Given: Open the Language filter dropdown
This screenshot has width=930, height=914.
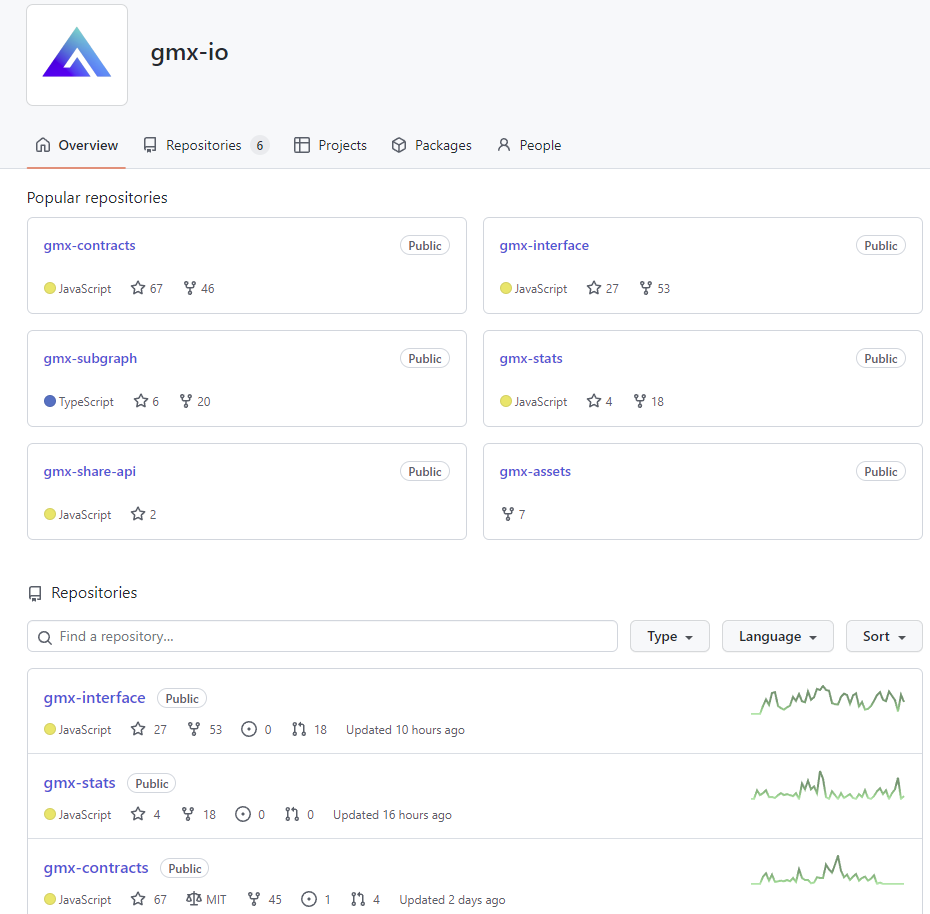Looking at the screenshot, I should coord(778,636).
